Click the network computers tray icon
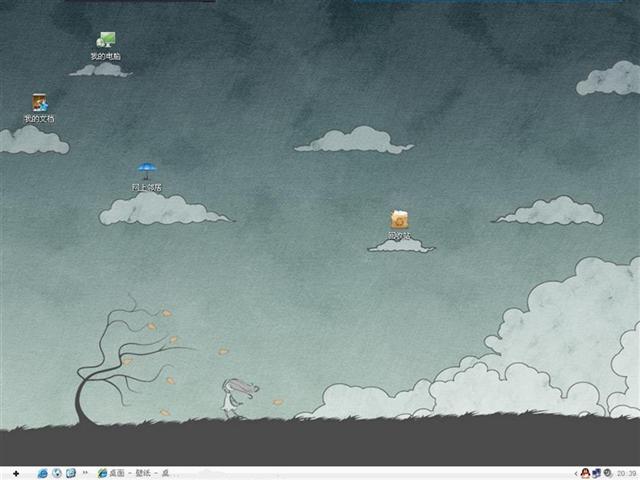640x480 pixels. click(x=596, y=473)
